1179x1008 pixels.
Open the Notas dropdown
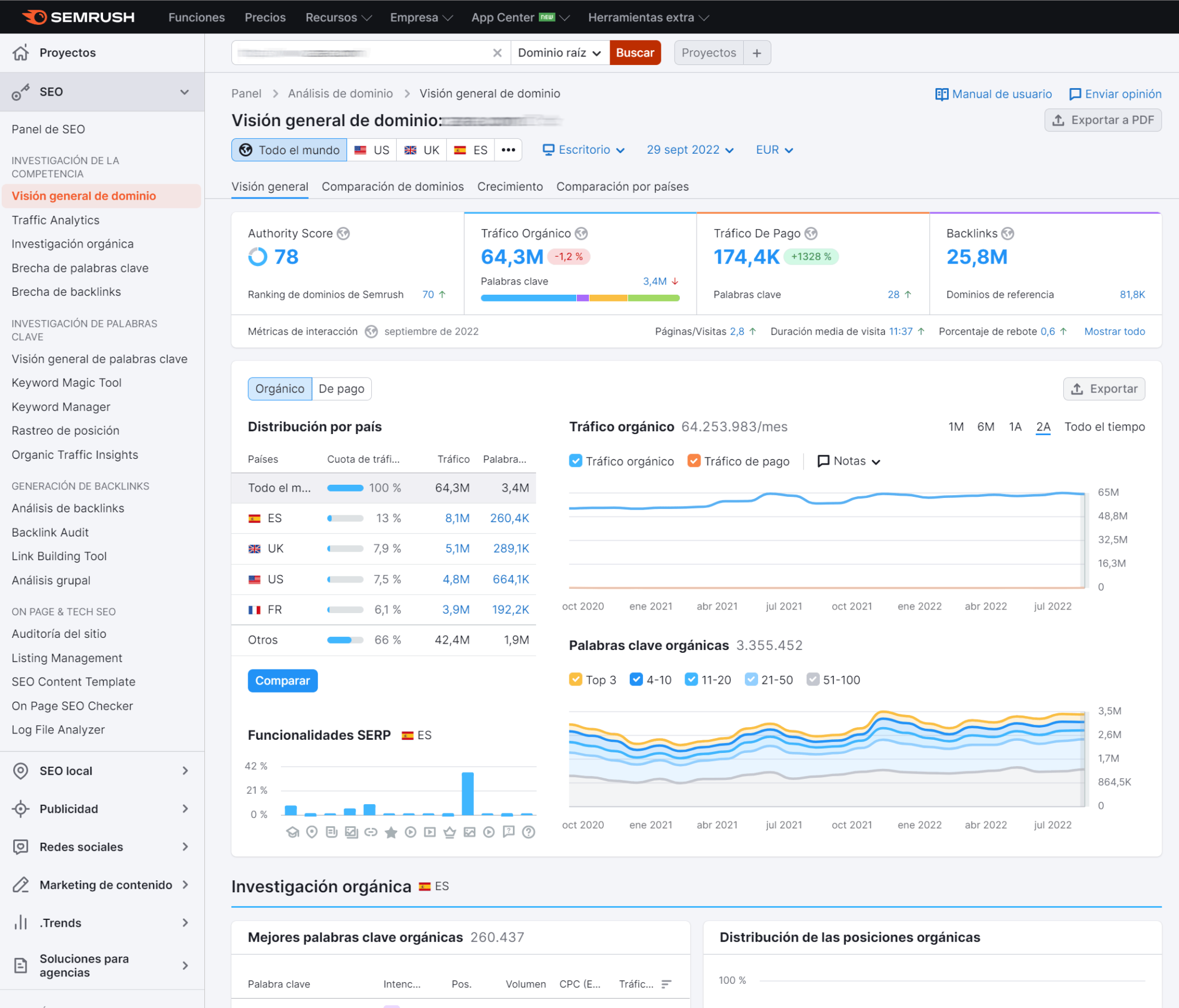pos(849,461)
